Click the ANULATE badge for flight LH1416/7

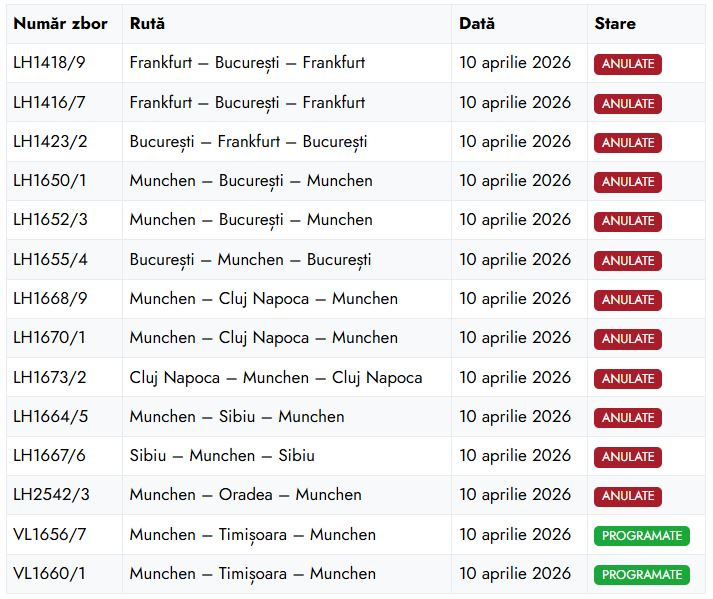click(628, 103)
